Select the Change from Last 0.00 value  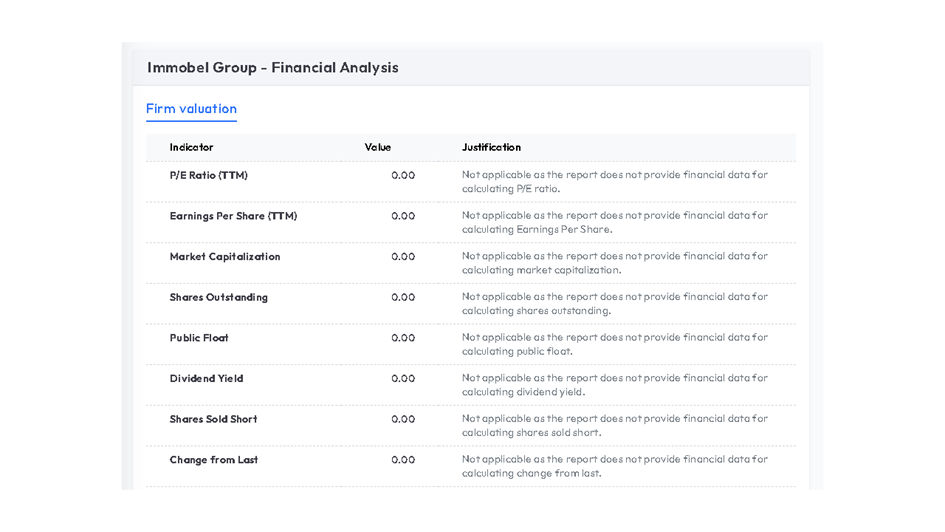pyautogui.click(x=402, y=460)
